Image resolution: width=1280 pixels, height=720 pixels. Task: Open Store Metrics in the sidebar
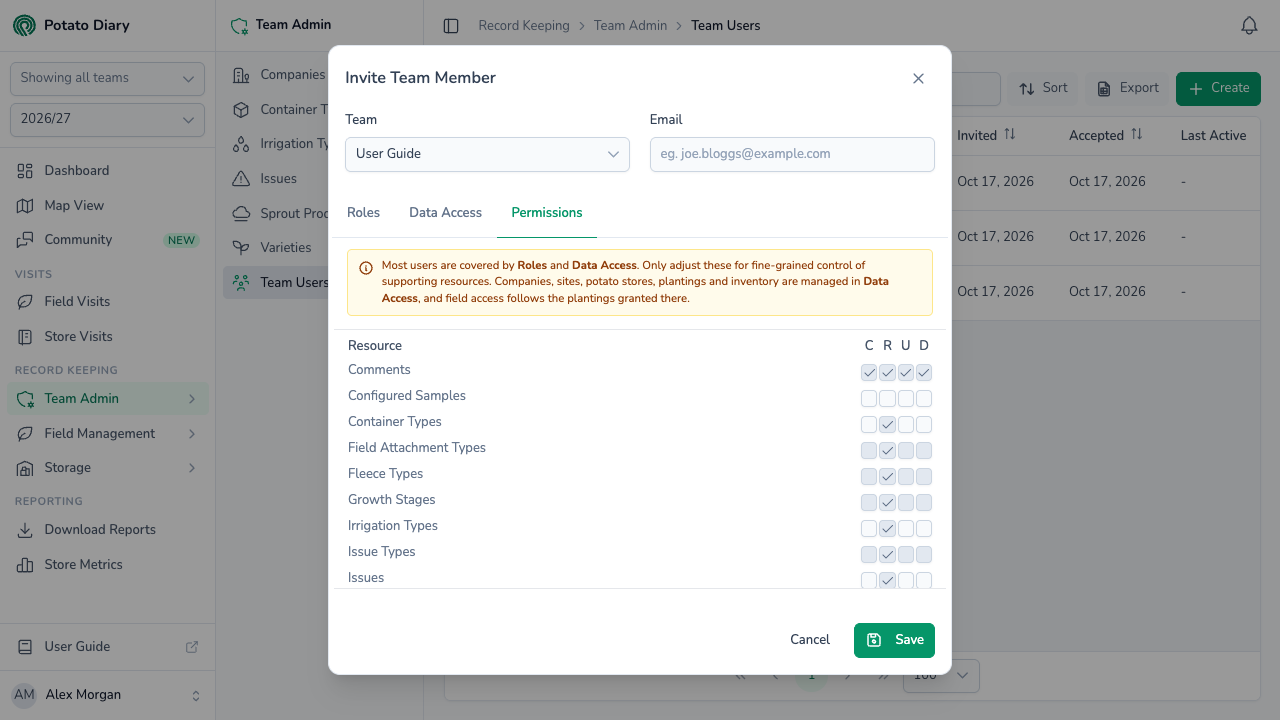[x=107, y=565]
